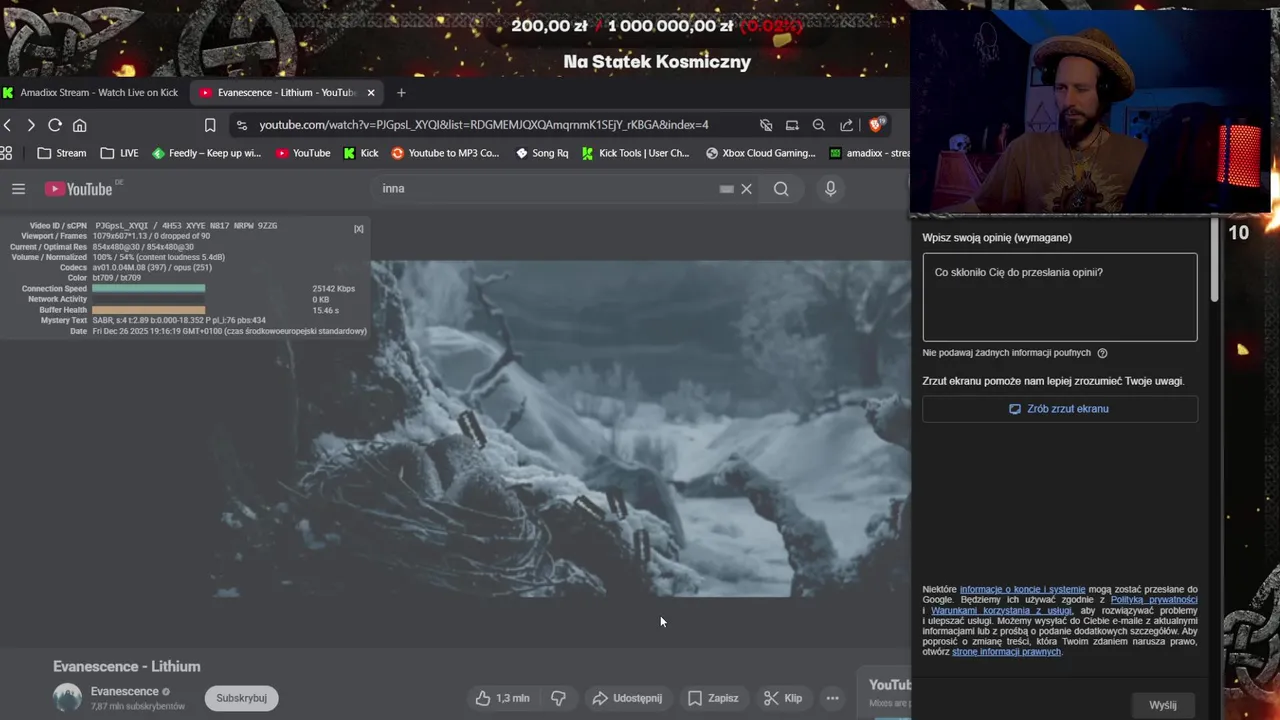Screen dimensions: 1280x720
Task: Open the zoom magnifier icon in address bar
Action: [x=819, y=125]
